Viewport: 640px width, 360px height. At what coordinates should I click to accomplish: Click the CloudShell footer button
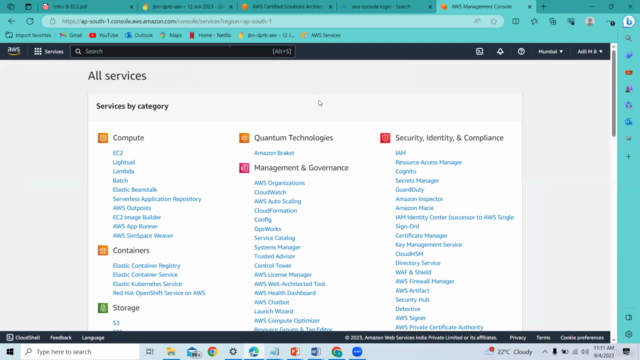click(23, 338)
